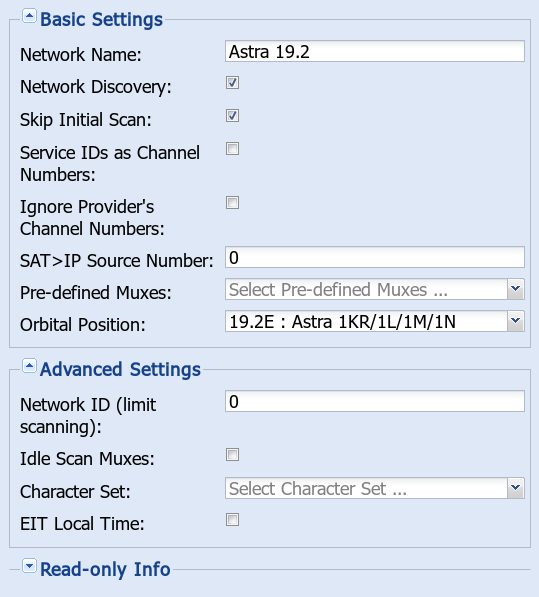Enable the EIT Local Time checkbox
Viewport: 539px width, 597px height.
[x=232, y=519]
